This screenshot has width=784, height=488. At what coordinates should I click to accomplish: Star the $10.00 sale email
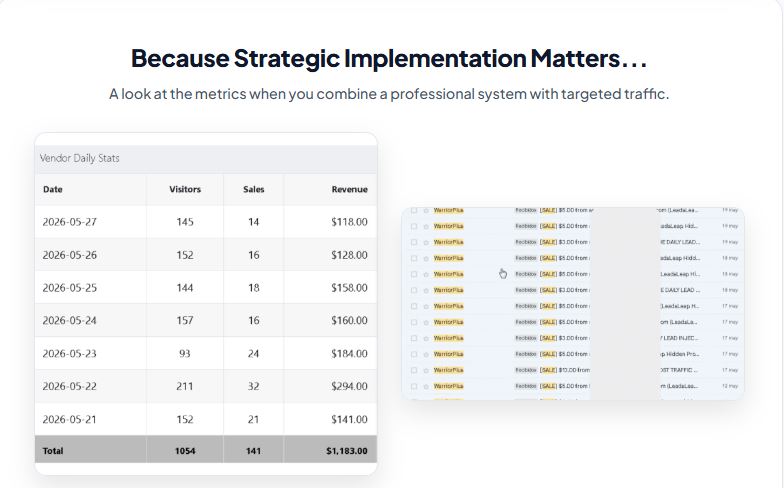426,370
